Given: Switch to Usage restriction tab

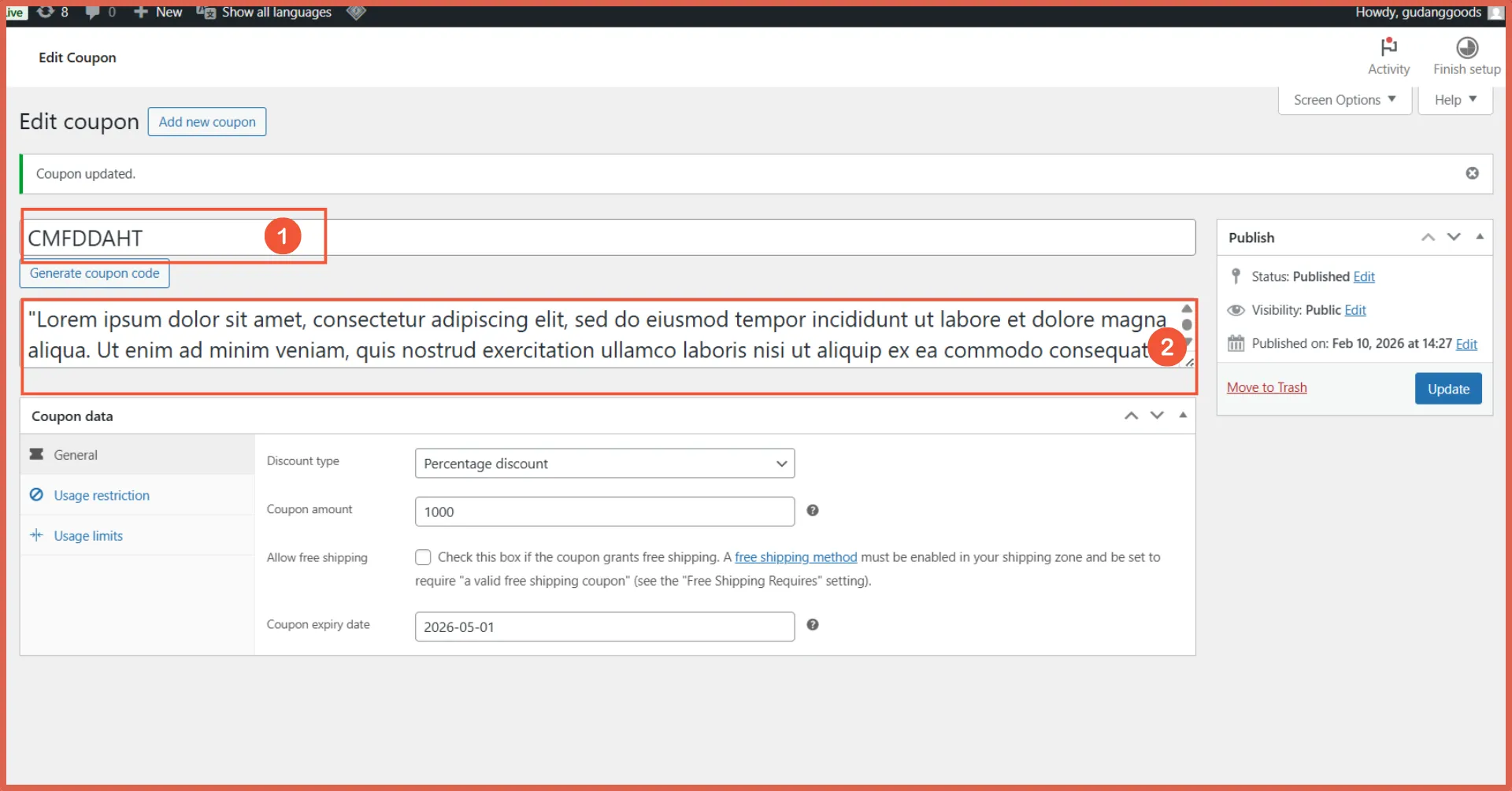Looking at the screenshot, I should [x=102, y=495].
